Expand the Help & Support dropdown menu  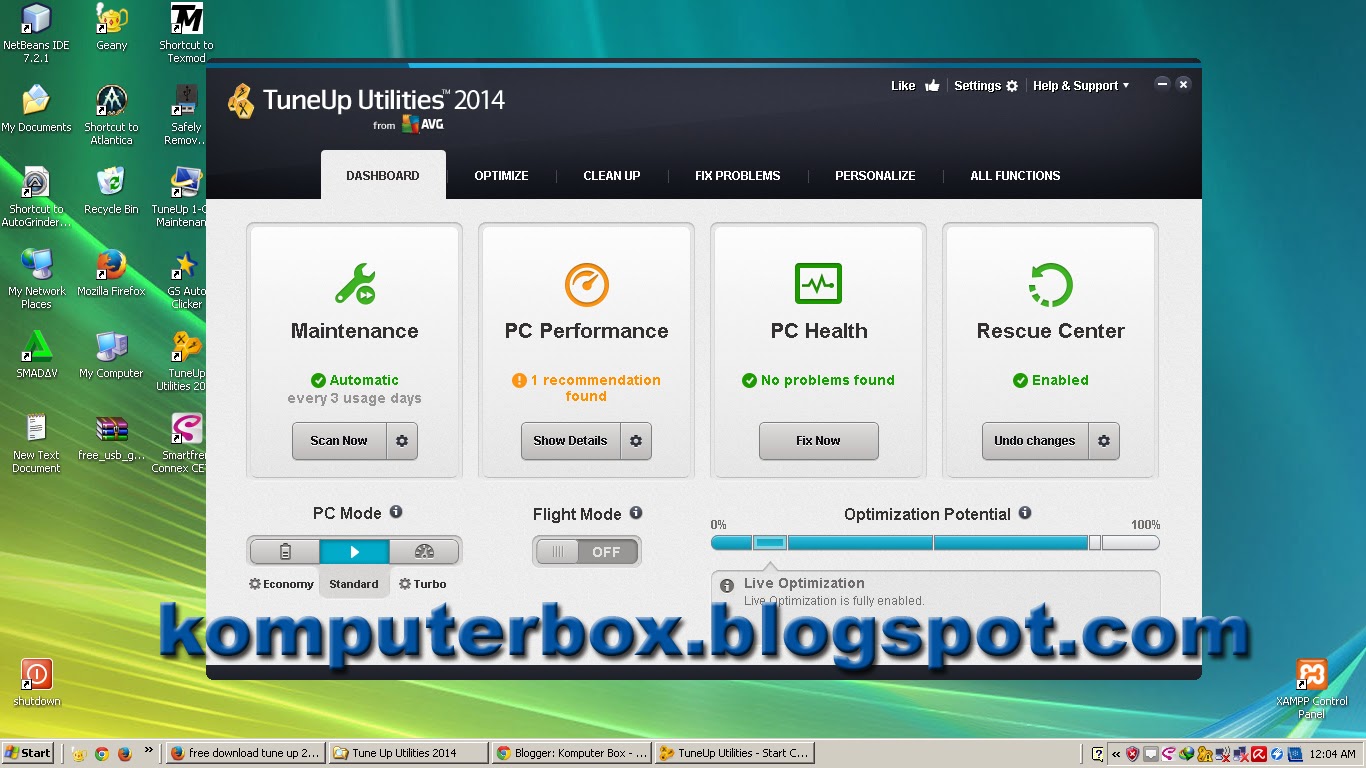click(1081, 86)
